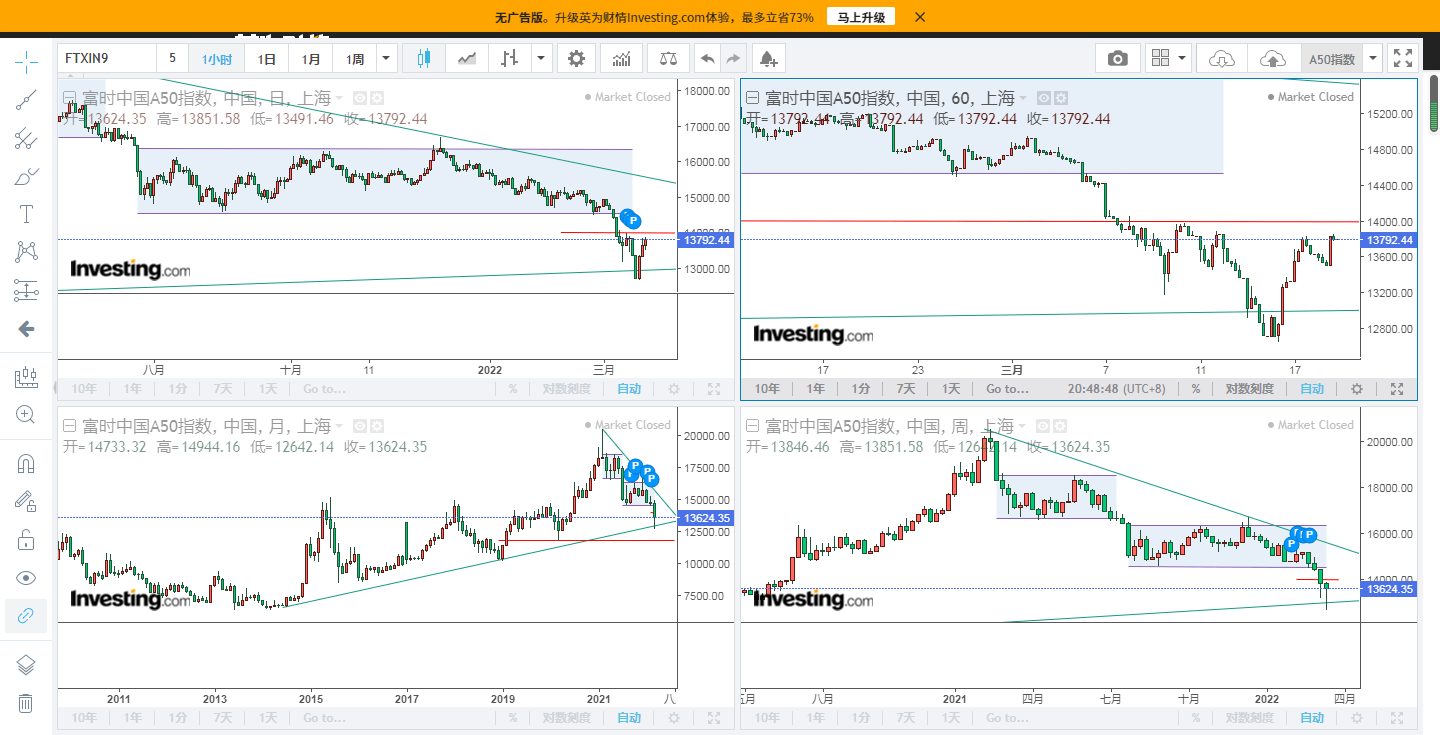Click the trash can remove drawings icon
Viewport: 1440px width, 735px height.
pos(26,704)
